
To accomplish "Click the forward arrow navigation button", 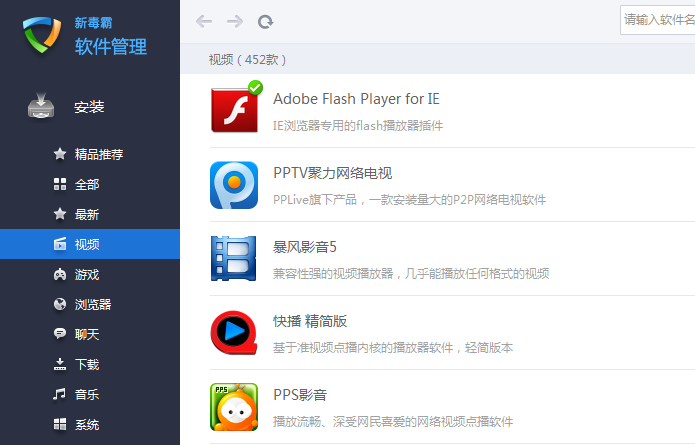I will click(x=234, y=21).
